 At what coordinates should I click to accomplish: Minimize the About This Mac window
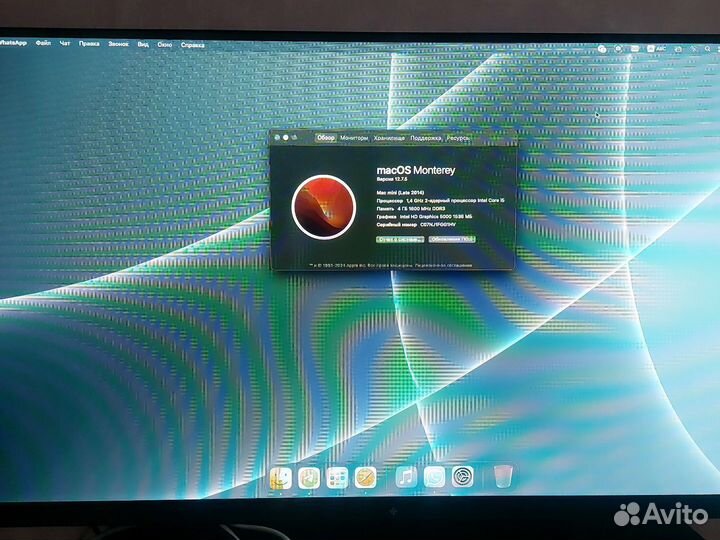click(x=286, y=137)
